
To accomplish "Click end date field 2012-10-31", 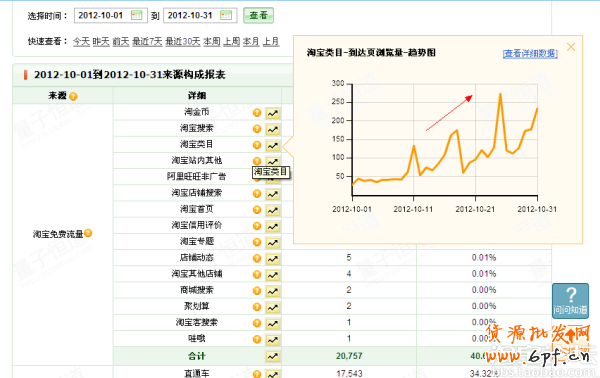I will [x=200, y=15].
